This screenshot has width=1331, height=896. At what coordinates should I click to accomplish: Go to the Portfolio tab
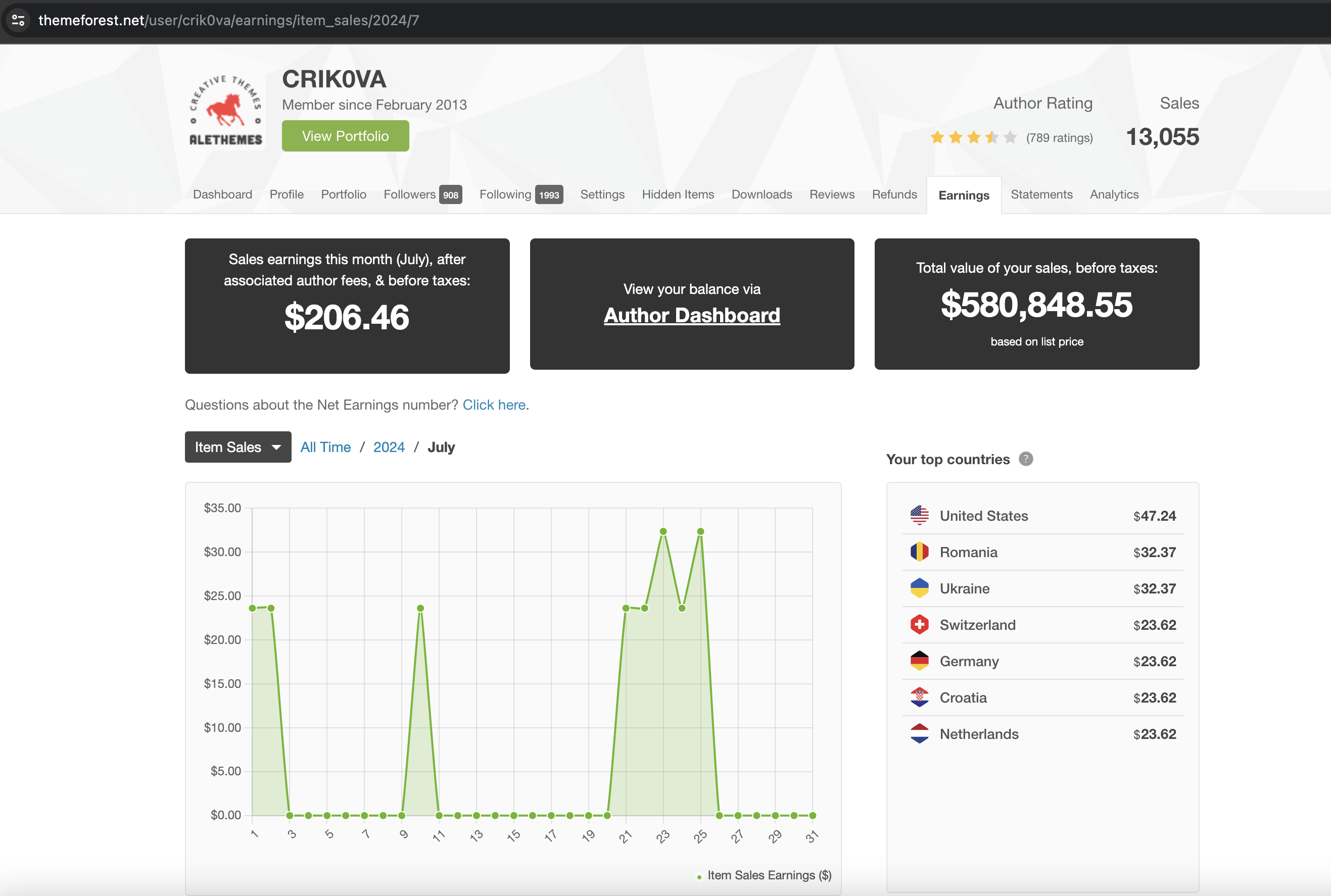[344, 194]
